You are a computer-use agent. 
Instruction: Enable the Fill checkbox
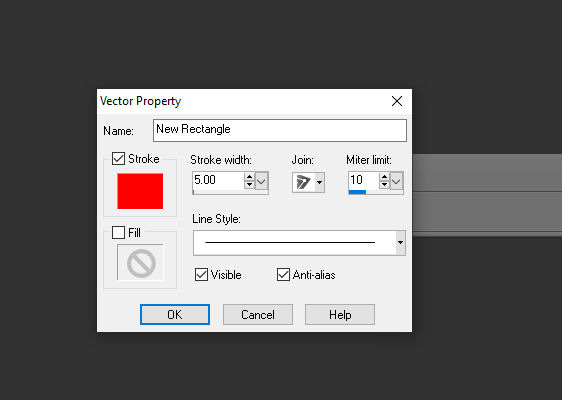coord(118,232)
